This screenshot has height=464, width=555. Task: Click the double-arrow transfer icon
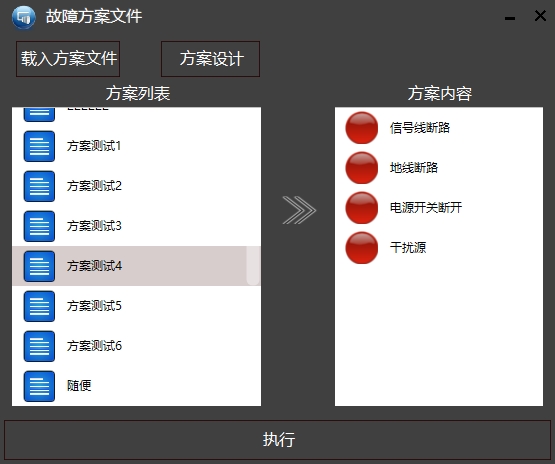click(299, 210)
